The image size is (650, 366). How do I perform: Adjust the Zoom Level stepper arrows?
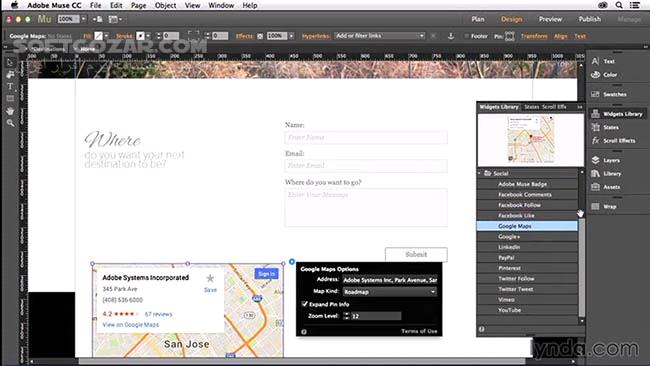coord(347,316)
